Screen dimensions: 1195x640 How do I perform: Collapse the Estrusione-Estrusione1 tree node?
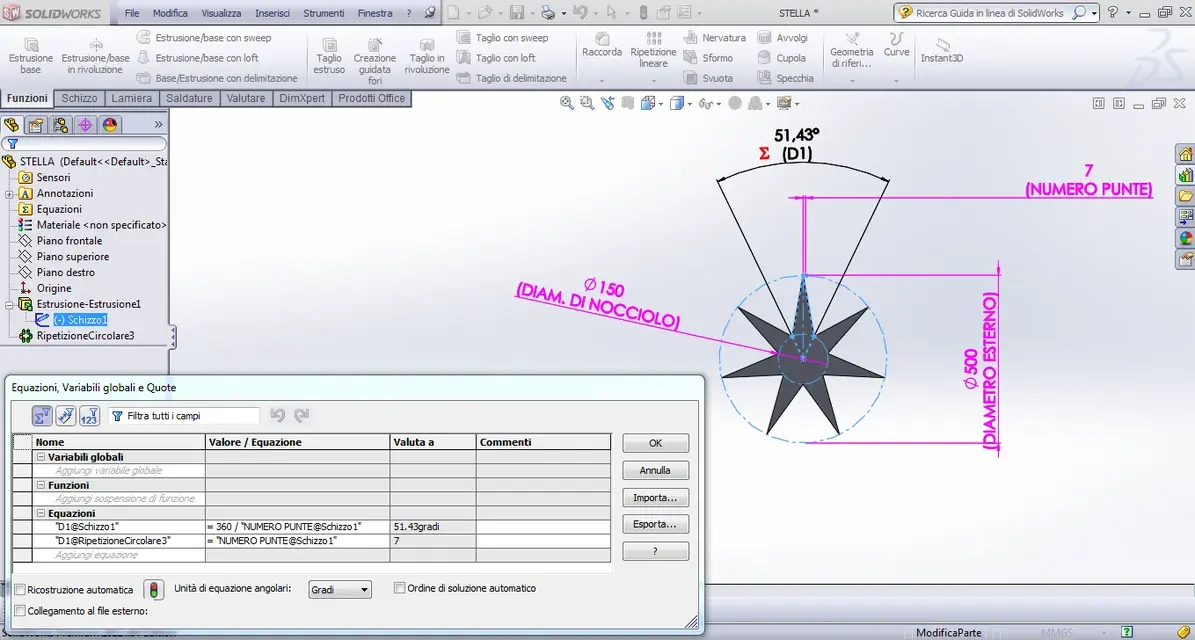9,304
